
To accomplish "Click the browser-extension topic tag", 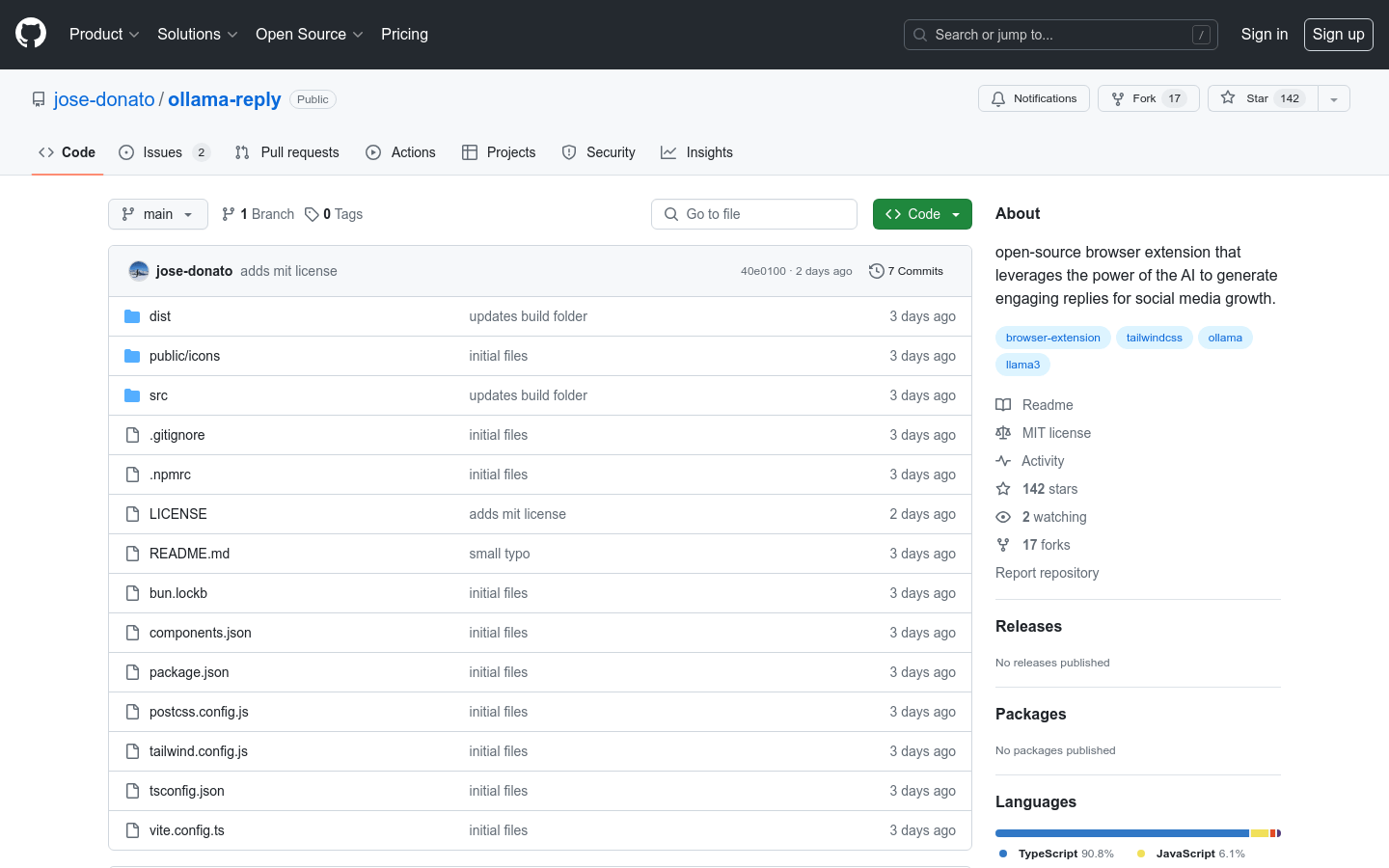I will coord(1052,338).
